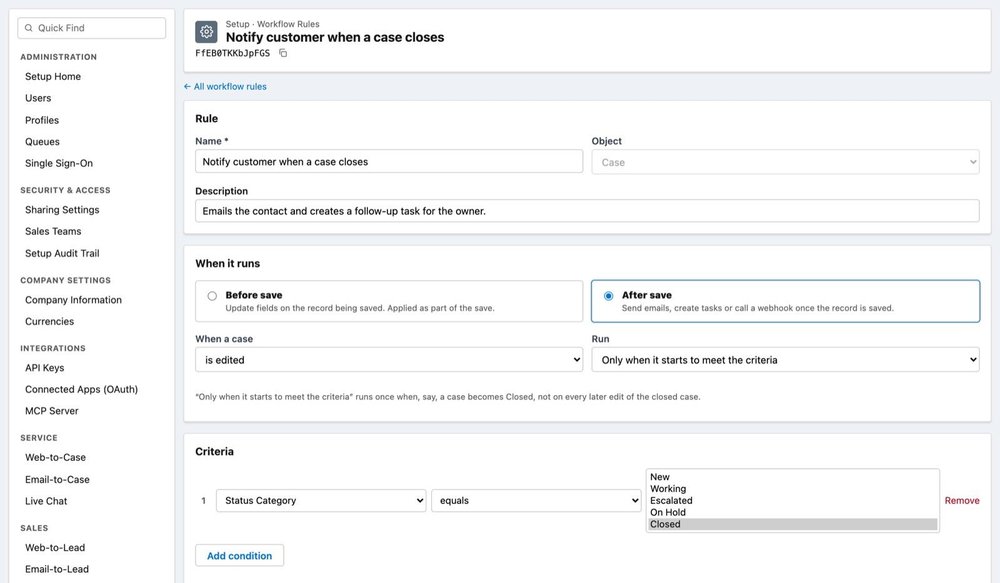Select Working in the status list

point(793,489)
